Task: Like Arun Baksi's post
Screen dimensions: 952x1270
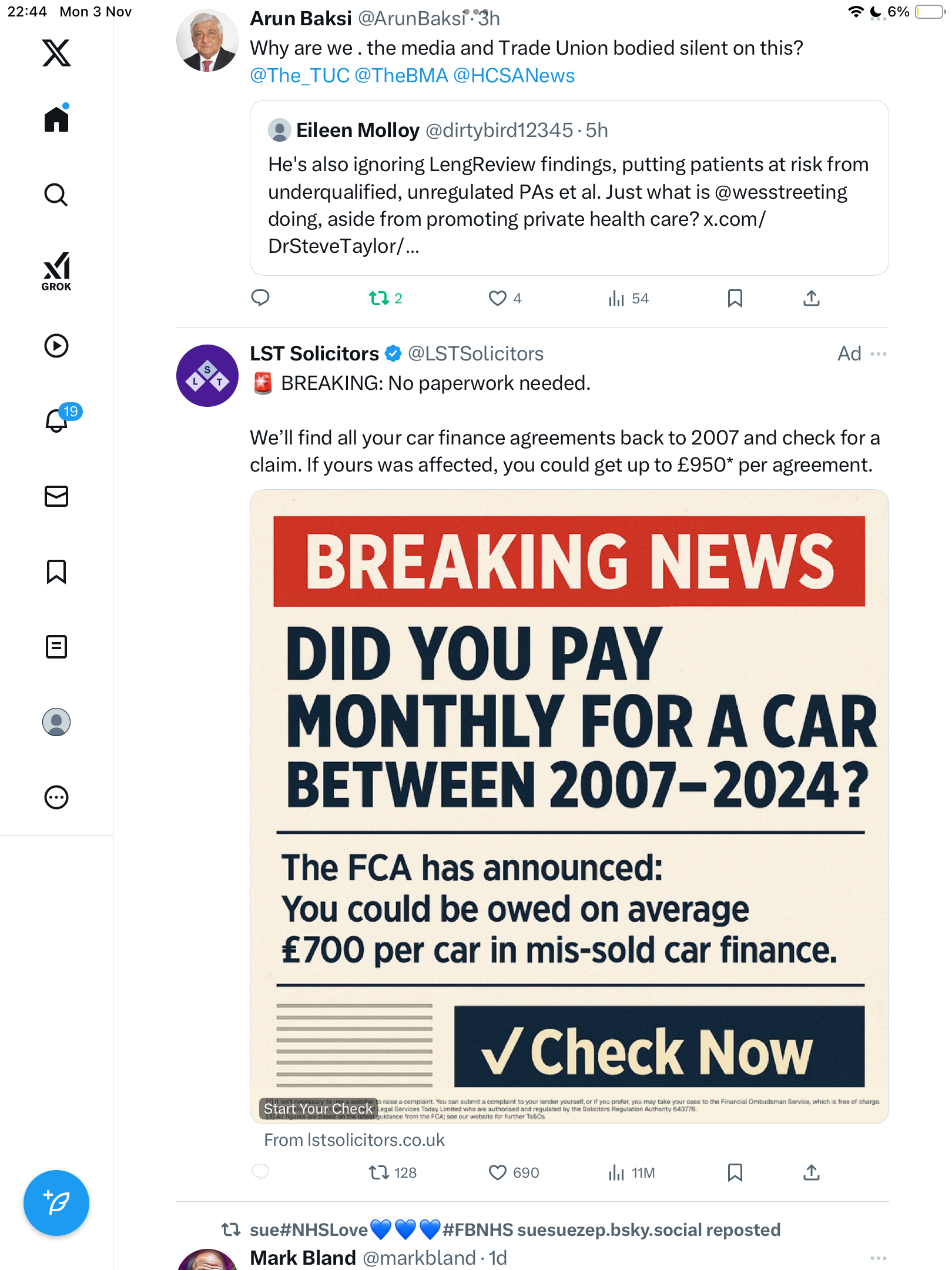Action: 498,299
